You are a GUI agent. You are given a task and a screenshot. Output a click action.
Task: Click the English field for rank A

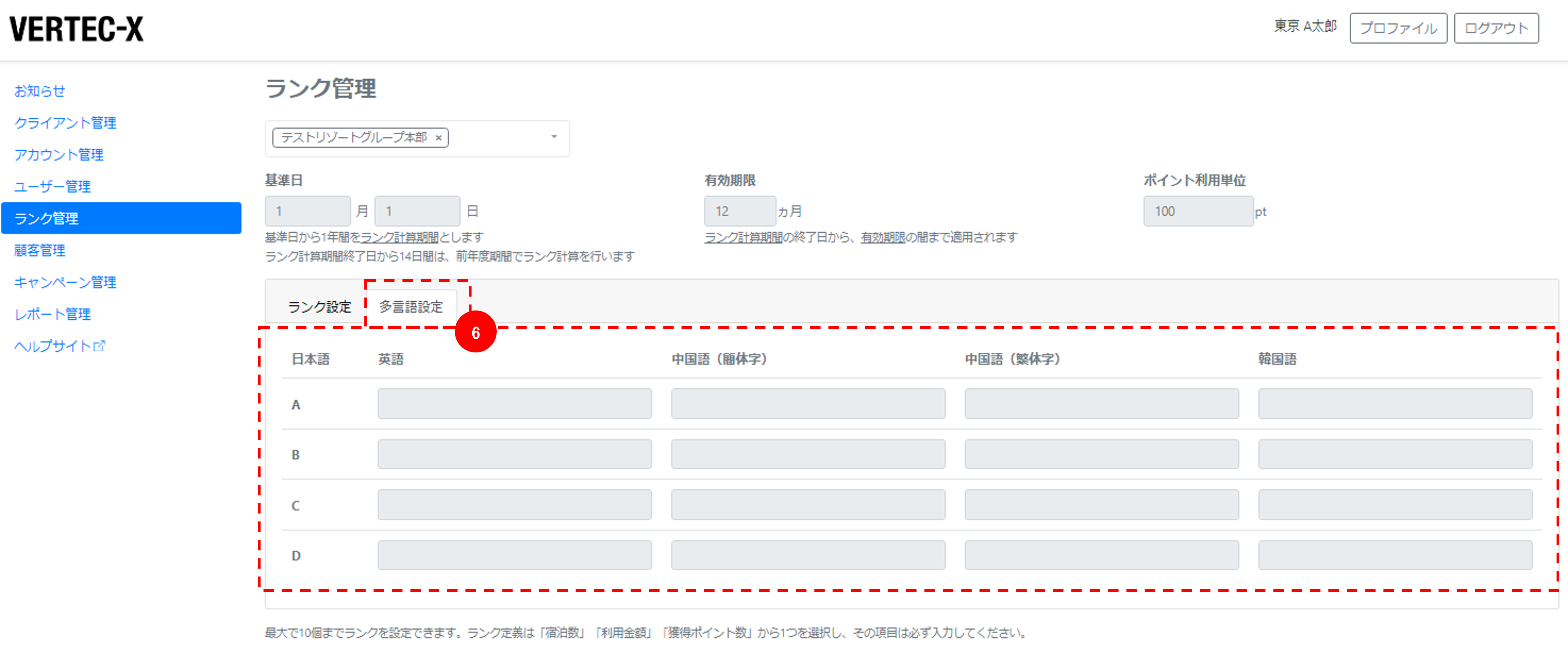514,404
